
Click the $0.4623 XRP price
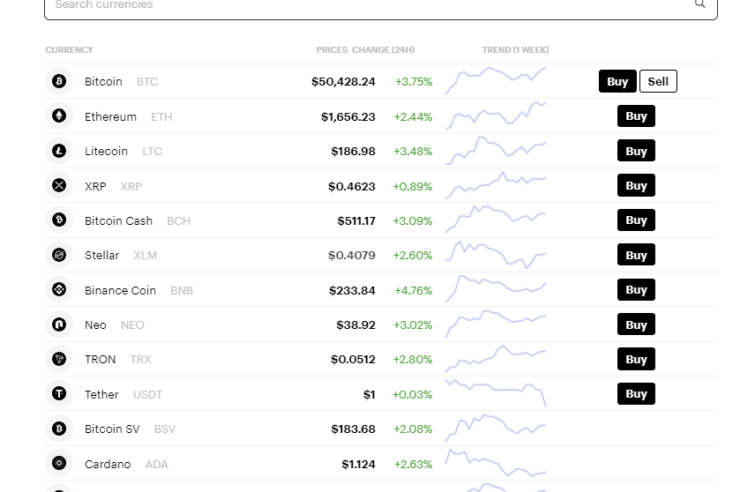(x=352, y=186)
